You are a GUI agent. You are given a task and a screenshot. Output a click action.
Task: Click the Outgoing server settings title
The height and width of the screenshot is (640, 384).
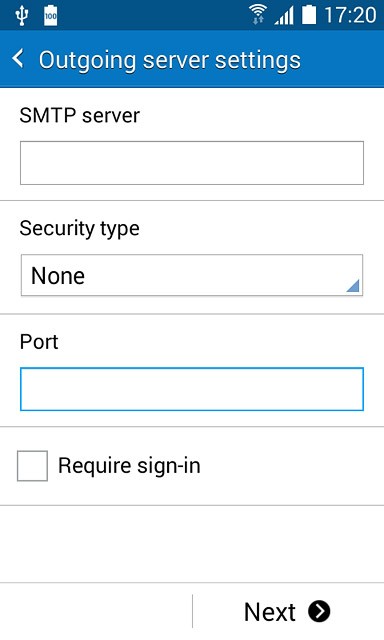[x=170, y=60]
